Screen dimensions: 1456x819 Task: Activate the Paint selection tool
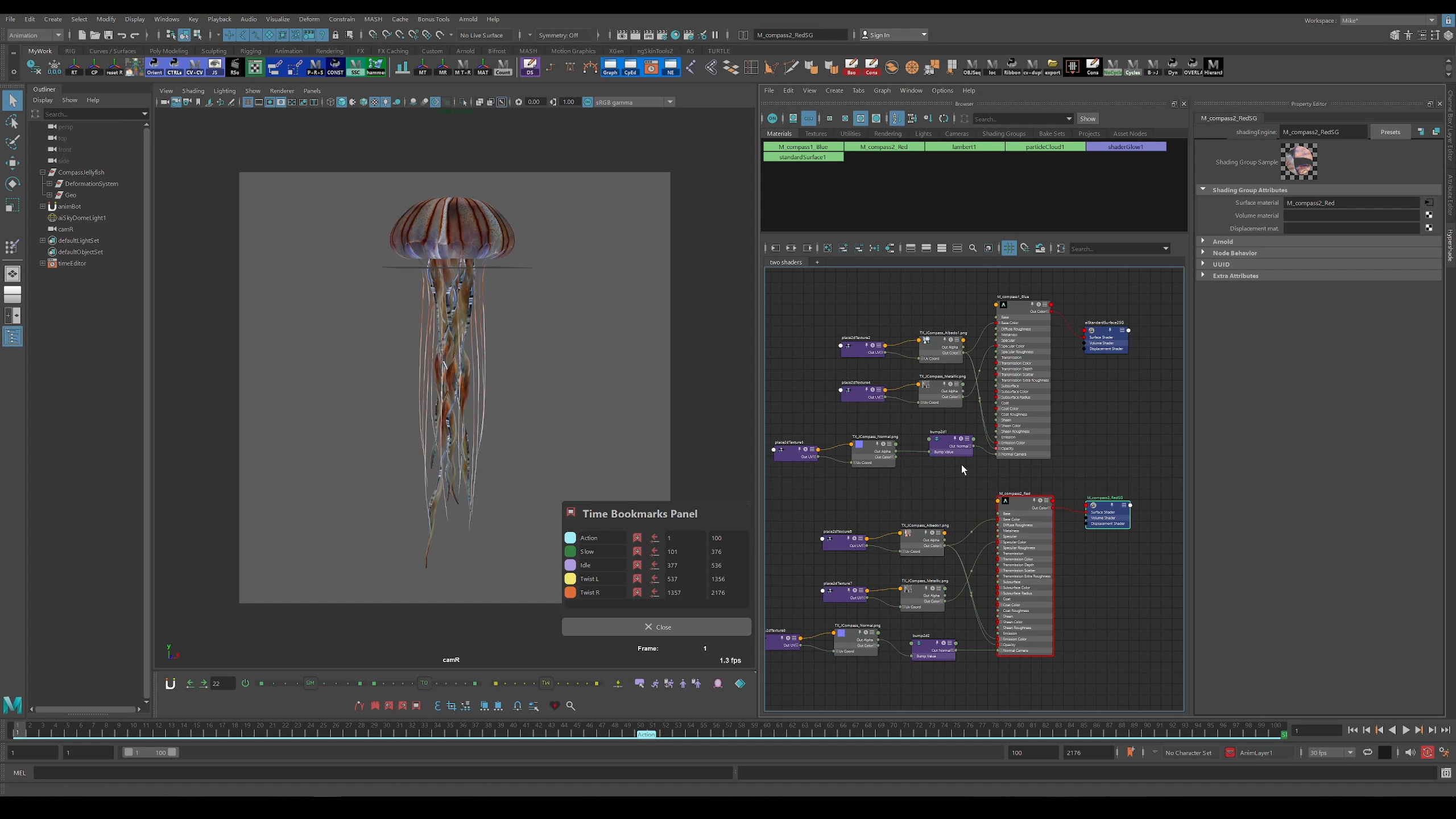pyautogui.click(x=13, y=142)
